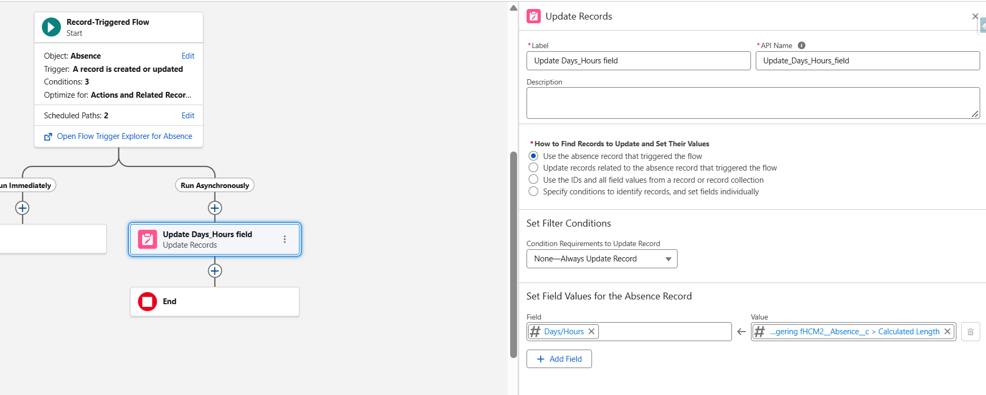The height and width of the screenshot is (395, 986).
Task: Edit the Scheduled Paths
Action: click(x=188, y=116)
